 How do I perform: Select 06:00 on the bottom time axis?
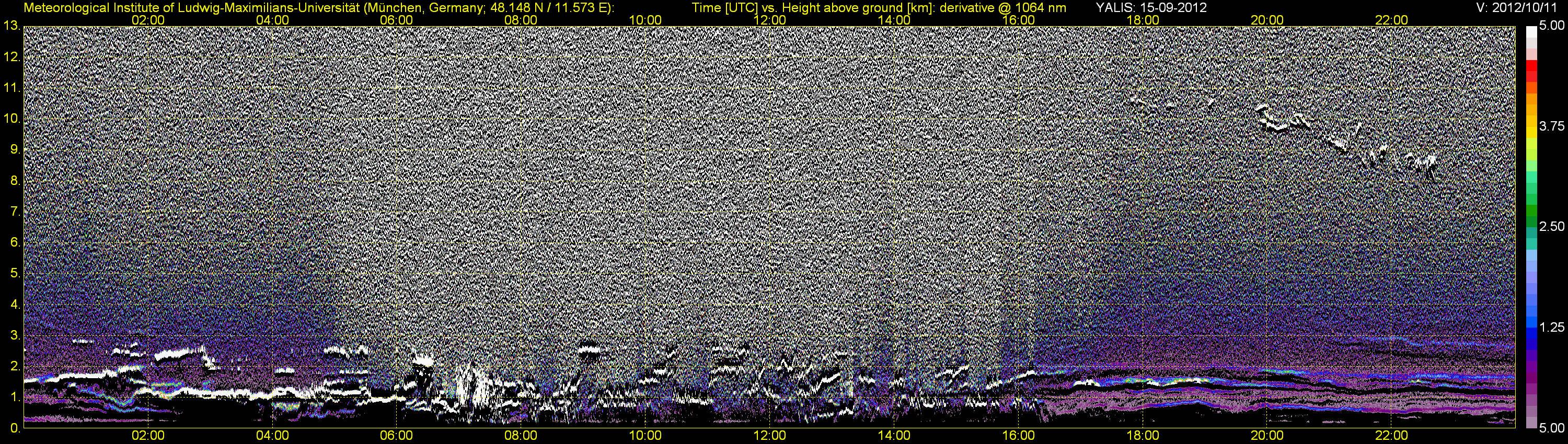pyautogui.click(x=396, y=436)
